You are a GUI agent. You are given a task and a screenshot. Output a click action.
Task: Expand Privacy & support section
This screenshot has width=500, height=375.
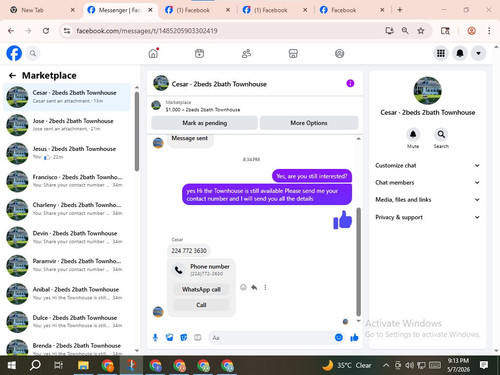[427, 217]
